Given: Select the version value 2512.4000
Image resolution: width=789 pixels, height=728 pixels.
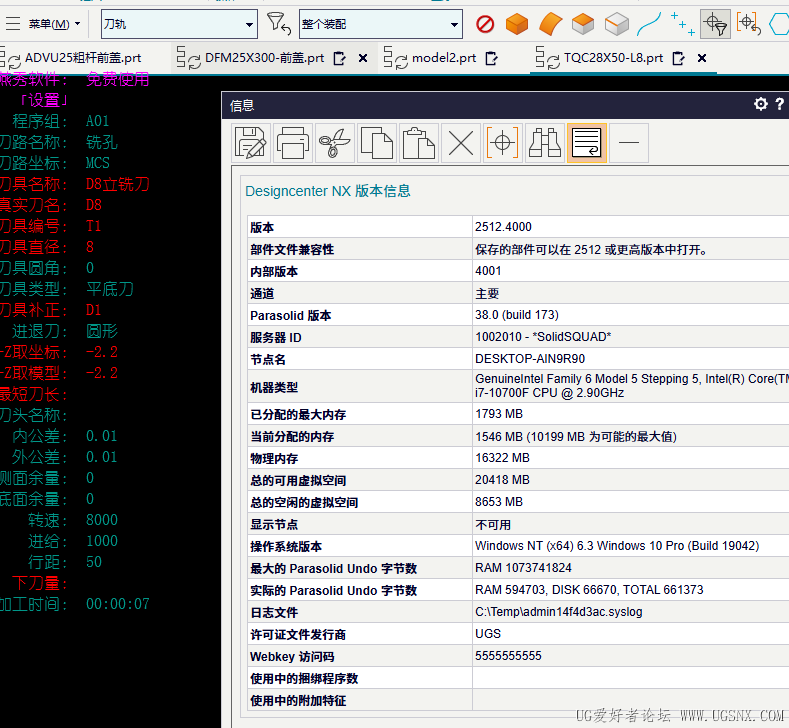Looking at the screenshot, I should (503, 227).
